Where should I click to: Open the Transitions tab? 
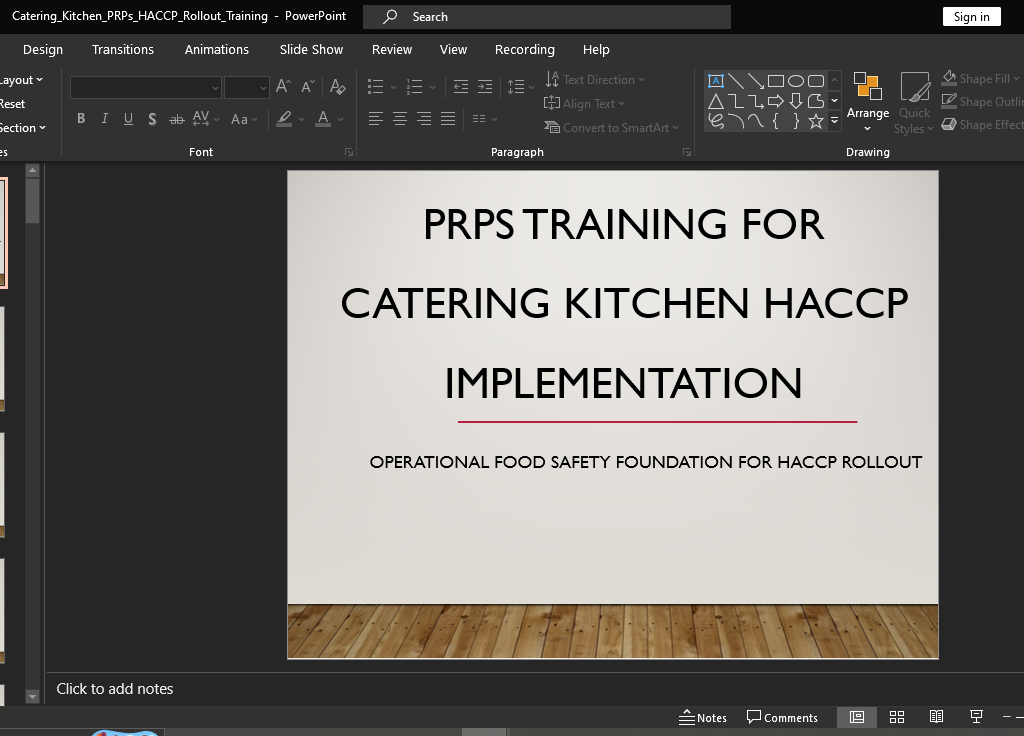coord(123,50)
